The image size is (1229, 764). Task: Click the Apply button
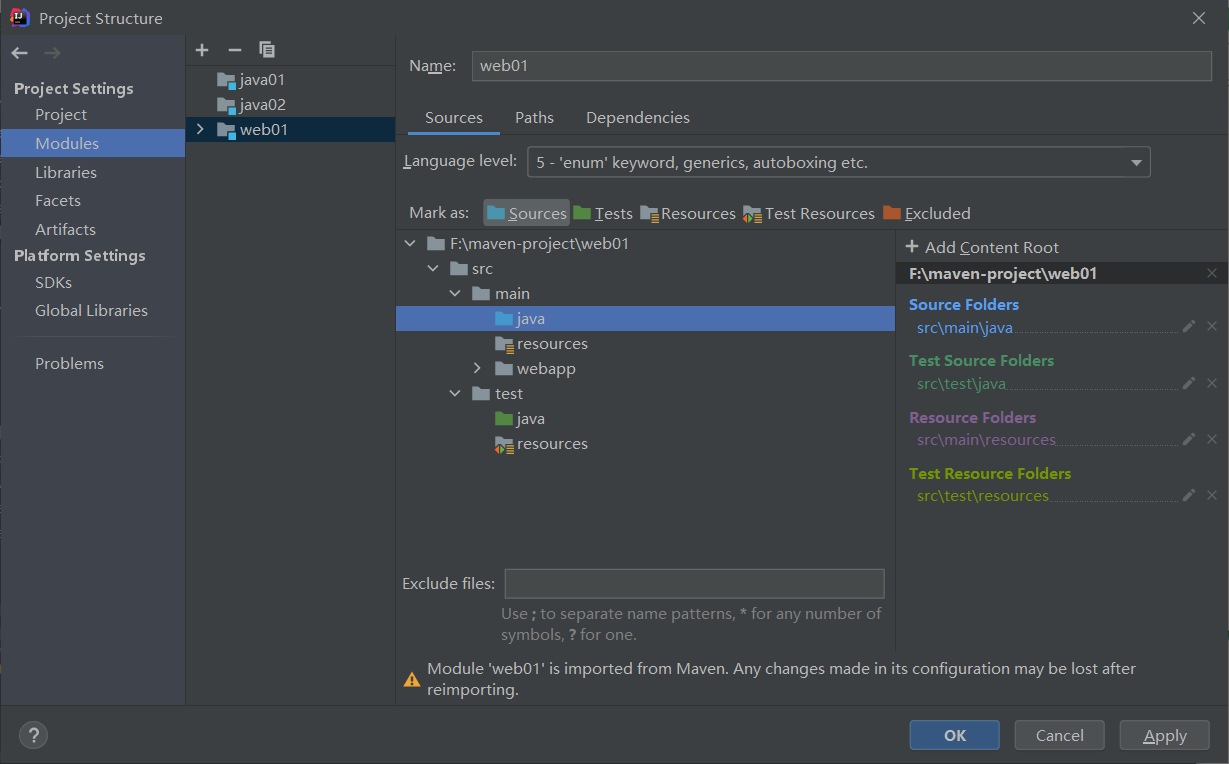point(1165,735)
